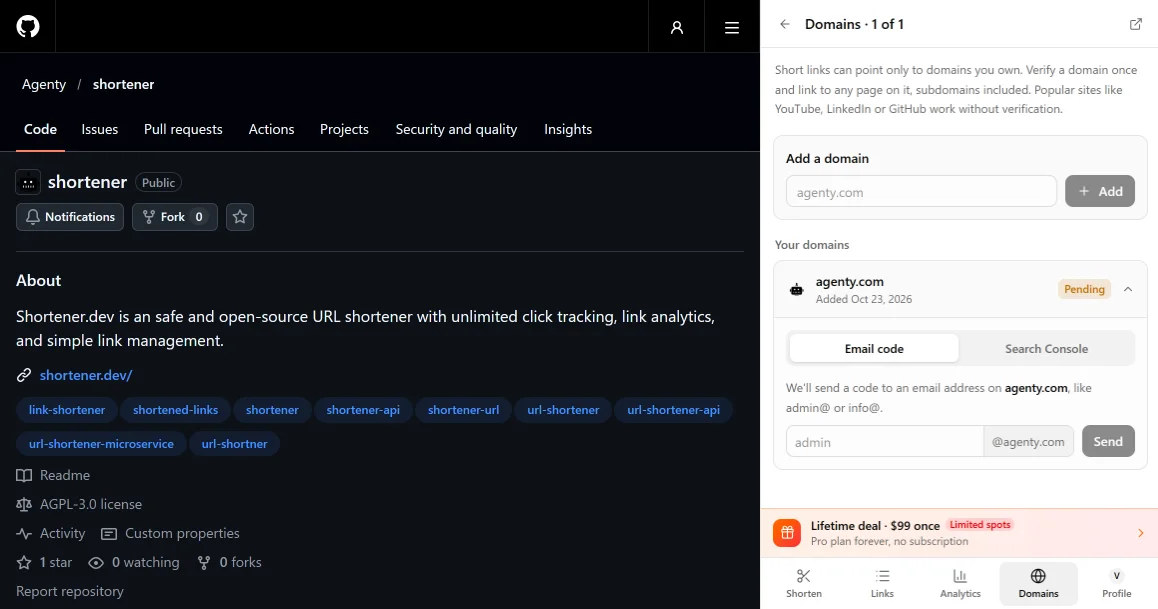Open the link-shortener topic tag
The height and width of the screenshot is (609, 1158).
(67, 410)
